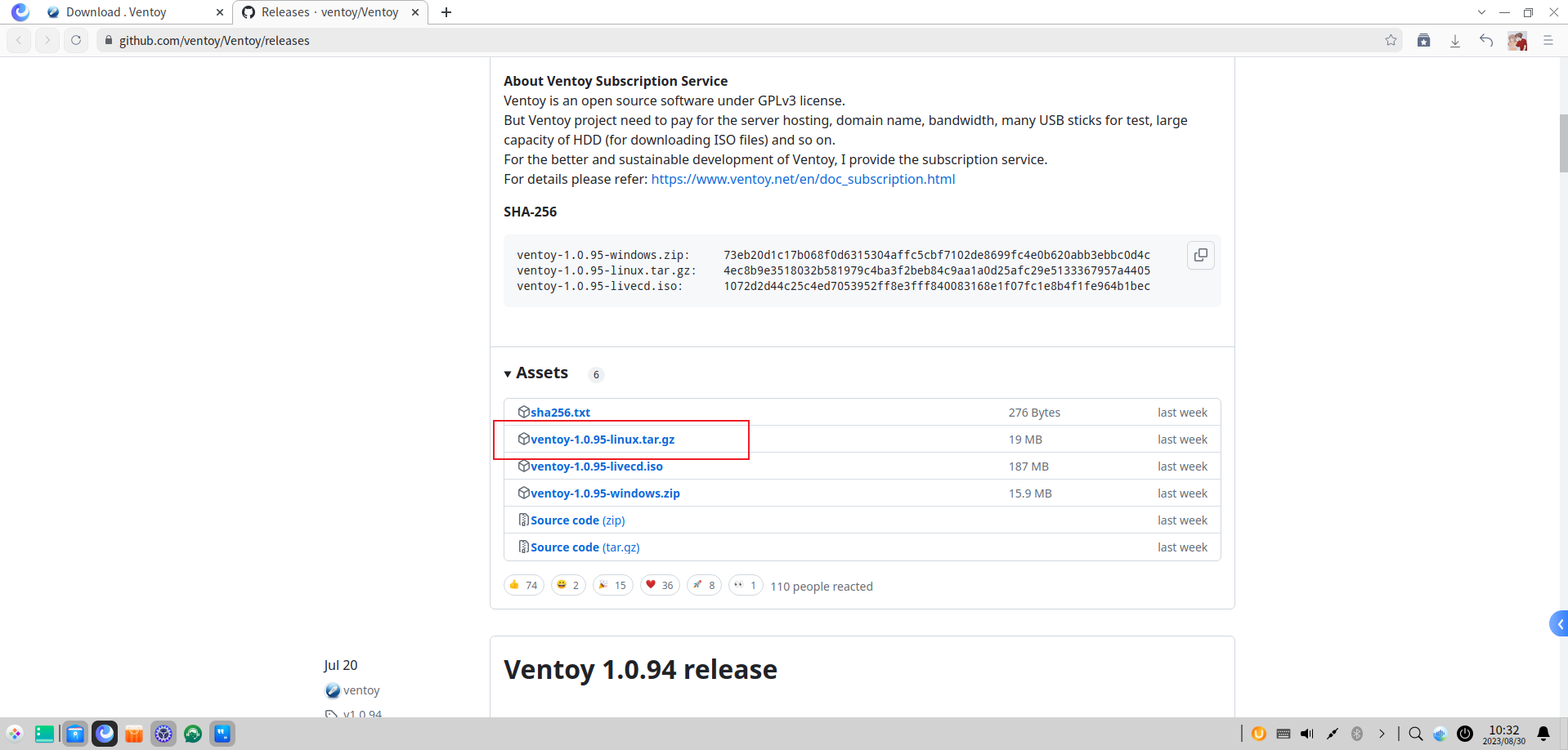Copy the SHA-256 code block

coord(1200,255)
